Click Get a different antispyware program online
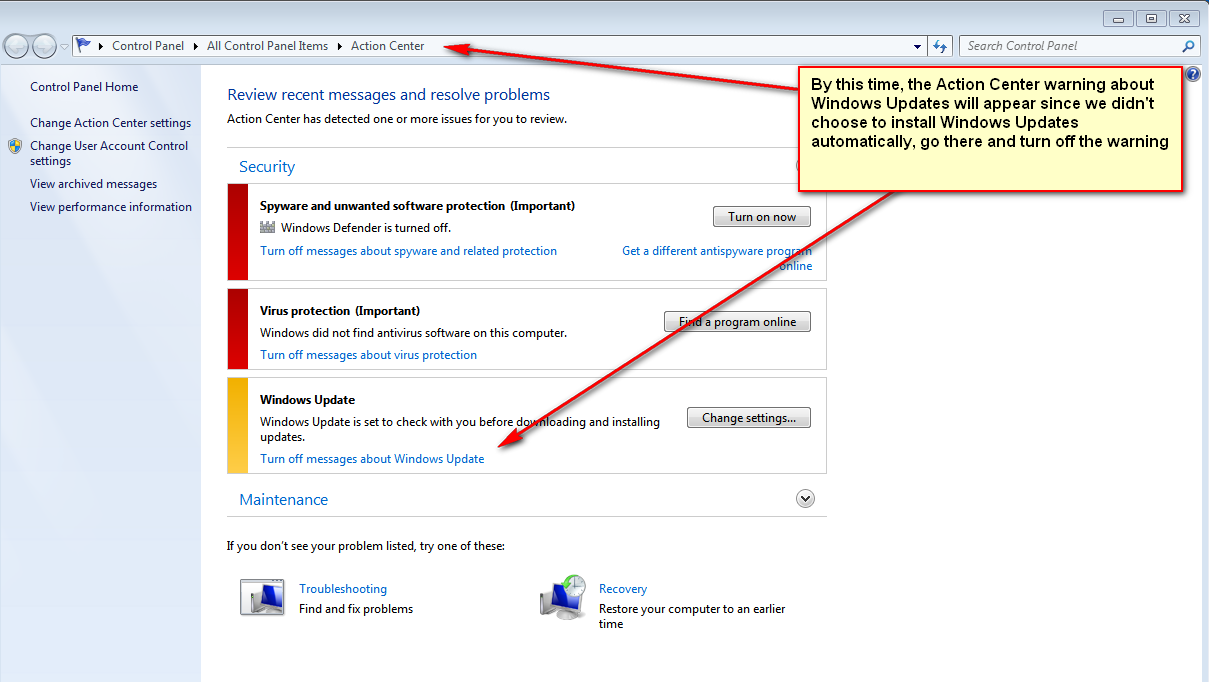The image size is (1209, 682). 717,258
